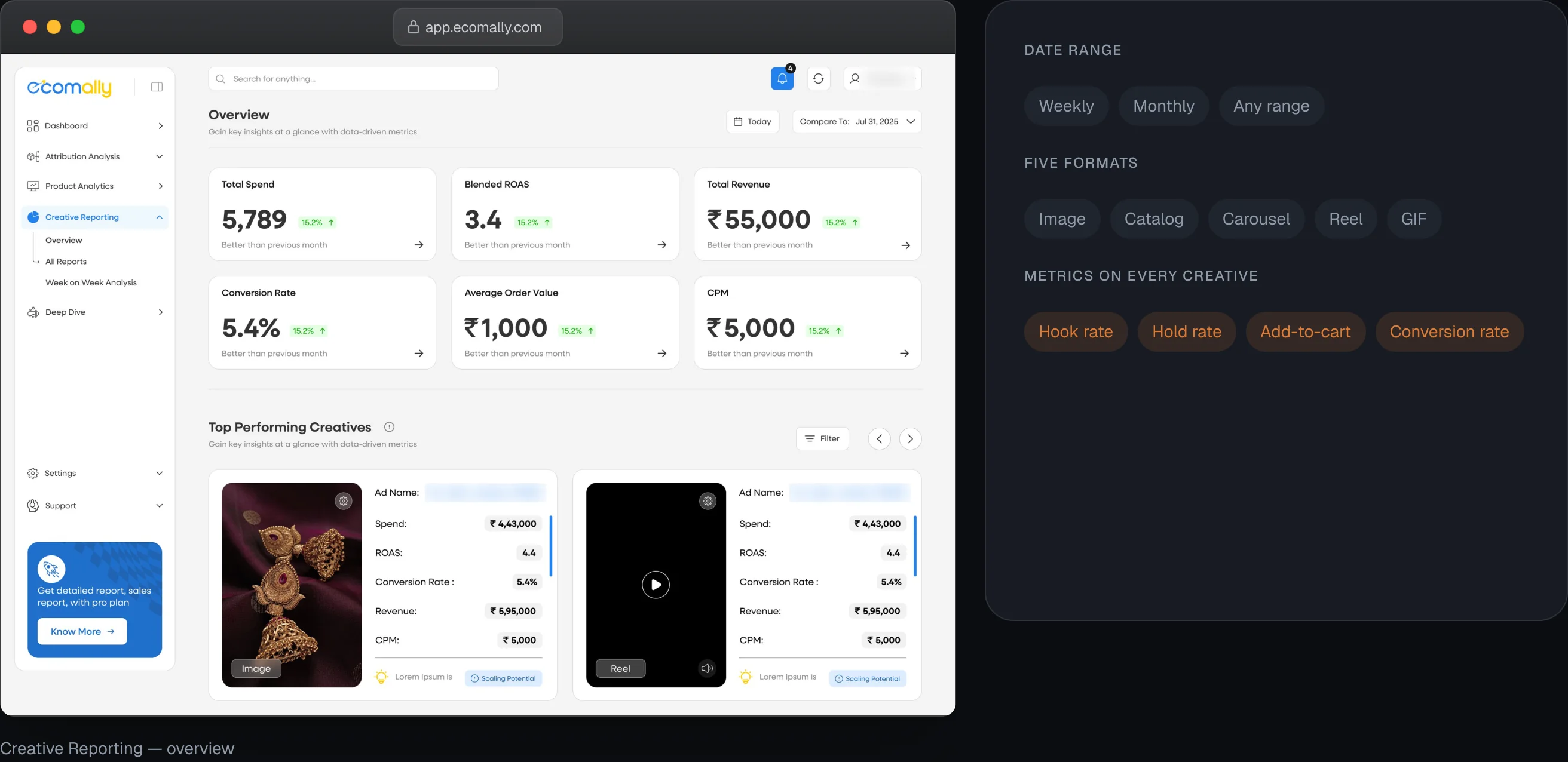Click Scaling Potential tag on Reel creative
1568x762 pixels.
[868, 678]
